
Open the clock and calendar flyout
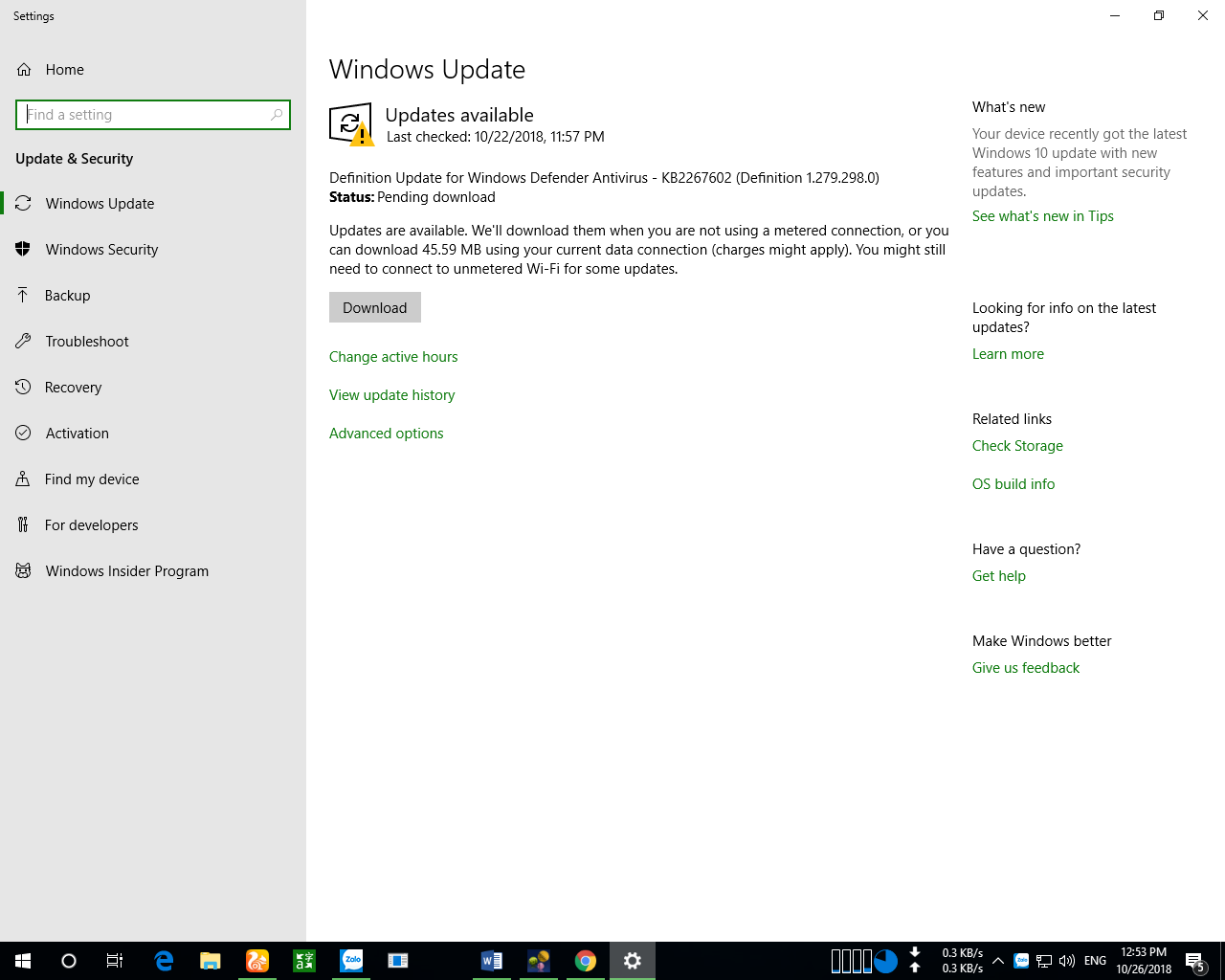[1144, 961]
